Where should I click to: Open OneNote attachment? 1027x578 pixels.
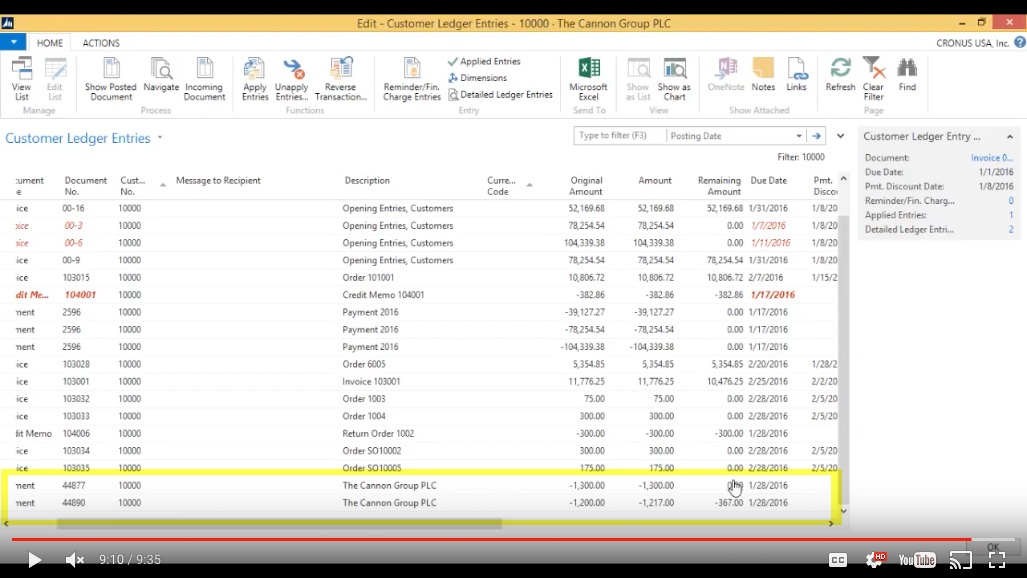726,74
